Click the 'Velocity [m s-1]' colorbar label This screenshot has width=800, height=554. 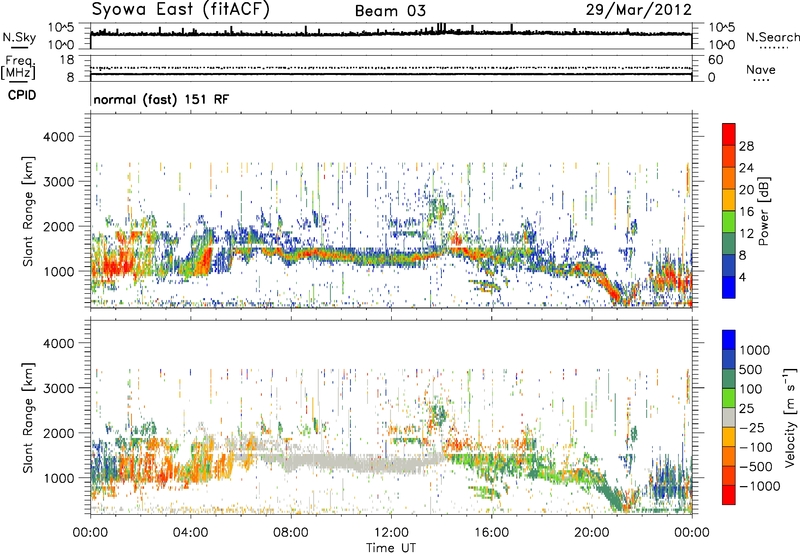tap(790, 417)
